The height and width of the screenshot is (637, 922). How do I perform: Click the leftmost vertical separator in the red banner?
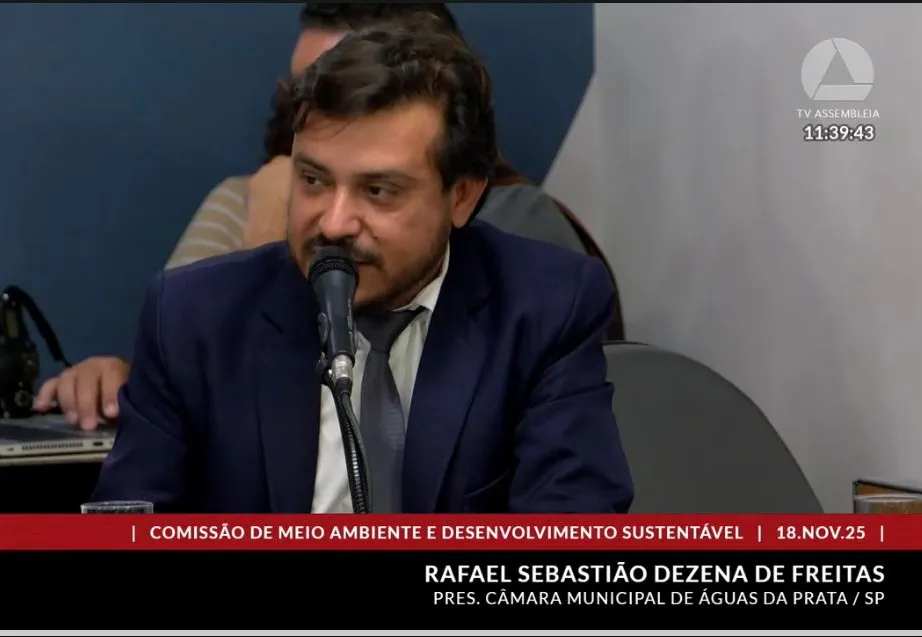[133, 532]
